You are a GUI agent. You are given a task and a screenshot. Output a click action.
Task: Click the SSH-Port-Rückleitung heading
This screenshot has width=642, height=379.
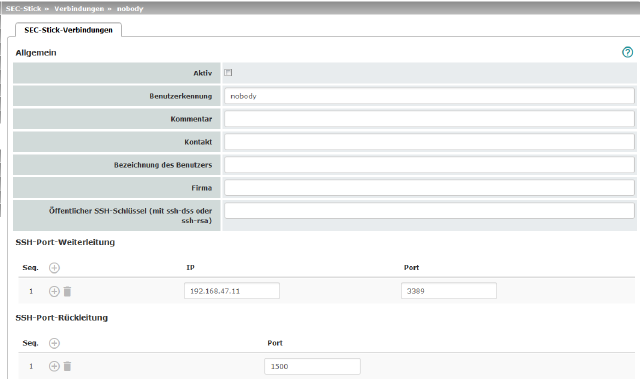point(62,318)
